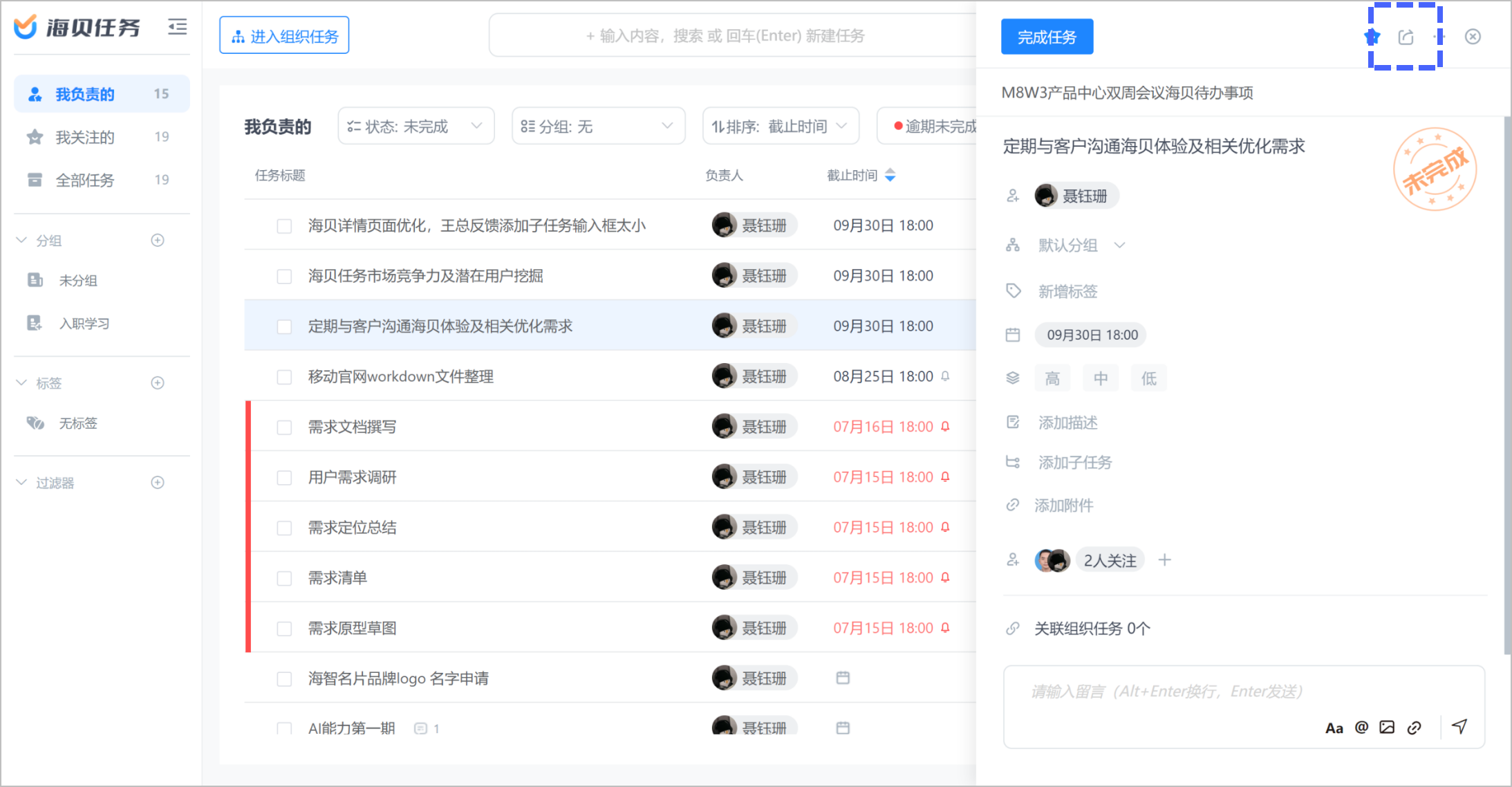Screen dimensions: 1512x787
Task: Check the 海贝详情页面优化 task checkbox
Action: (x=284, y=226)
